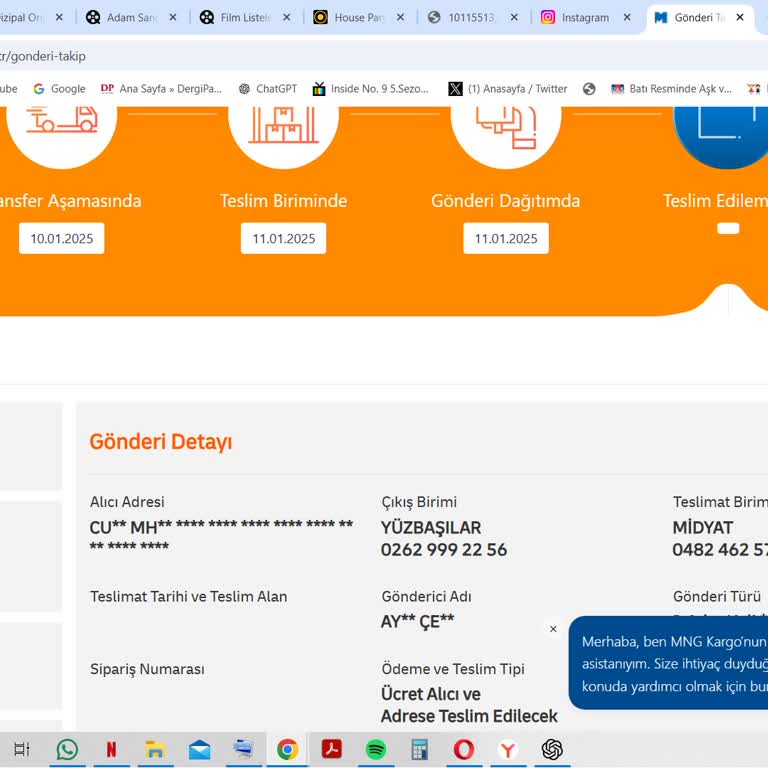Open the Inside No. 9 bookmark
This screenshot has height=768, width=768.
tap(371, 89)
